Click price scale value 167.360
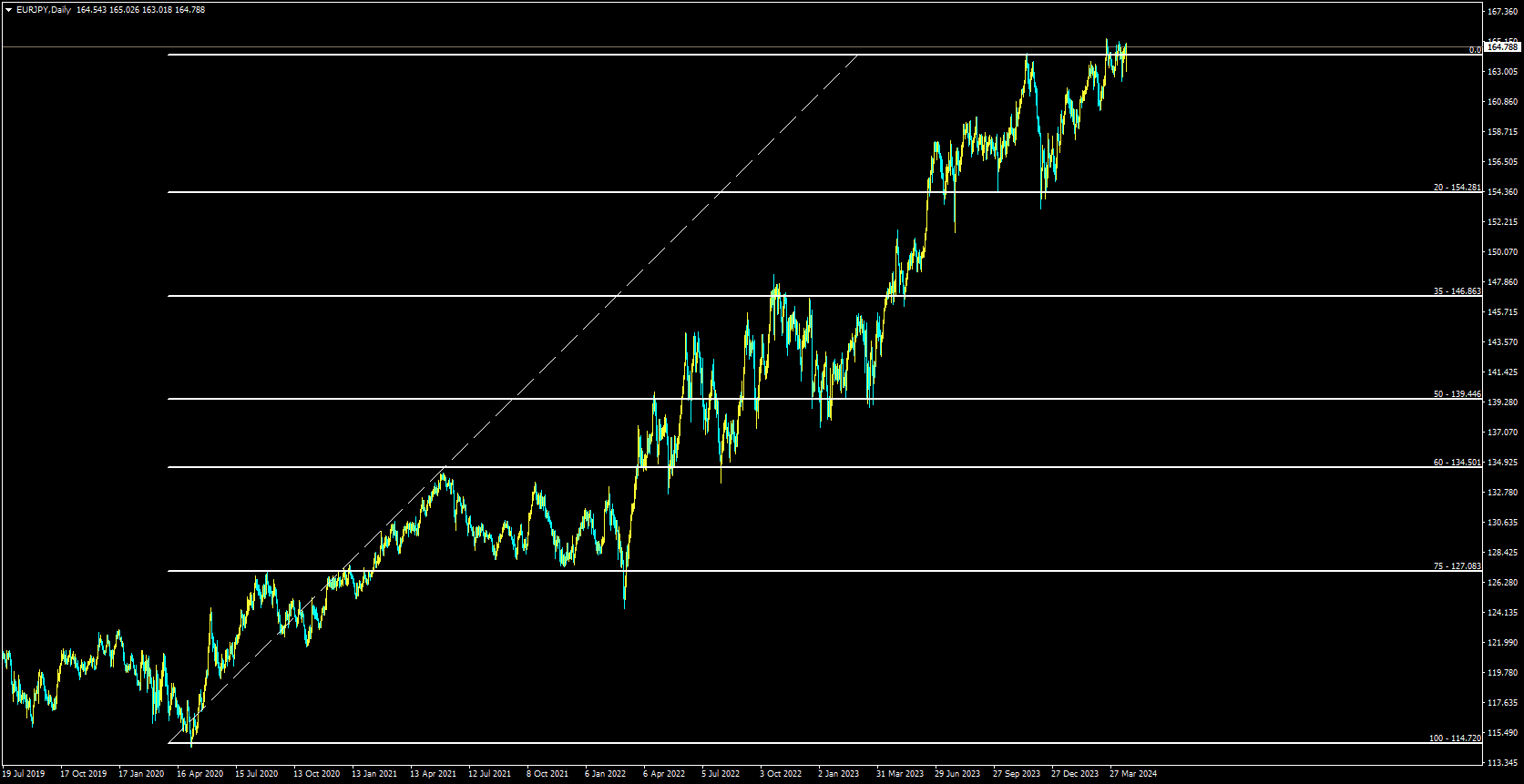This screenshot has width=1524, height=784. click(x=1502, y=11)
